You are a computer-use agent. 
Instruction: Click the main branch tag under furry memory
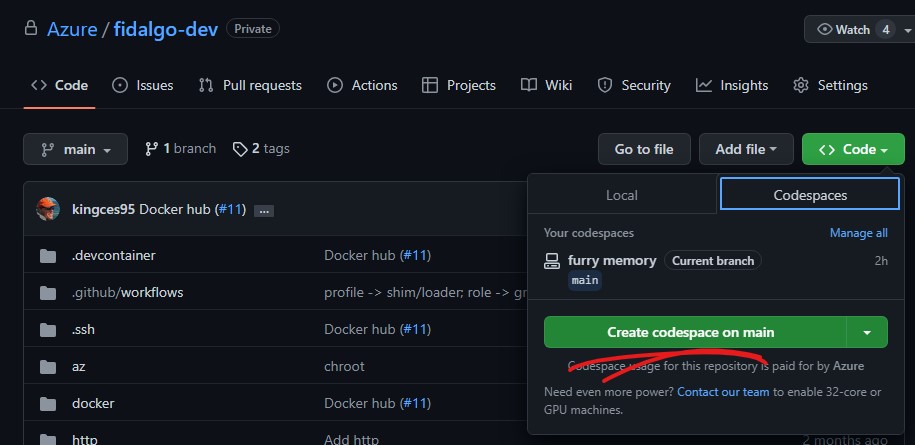pyautogui.click(x=585, y=280)
